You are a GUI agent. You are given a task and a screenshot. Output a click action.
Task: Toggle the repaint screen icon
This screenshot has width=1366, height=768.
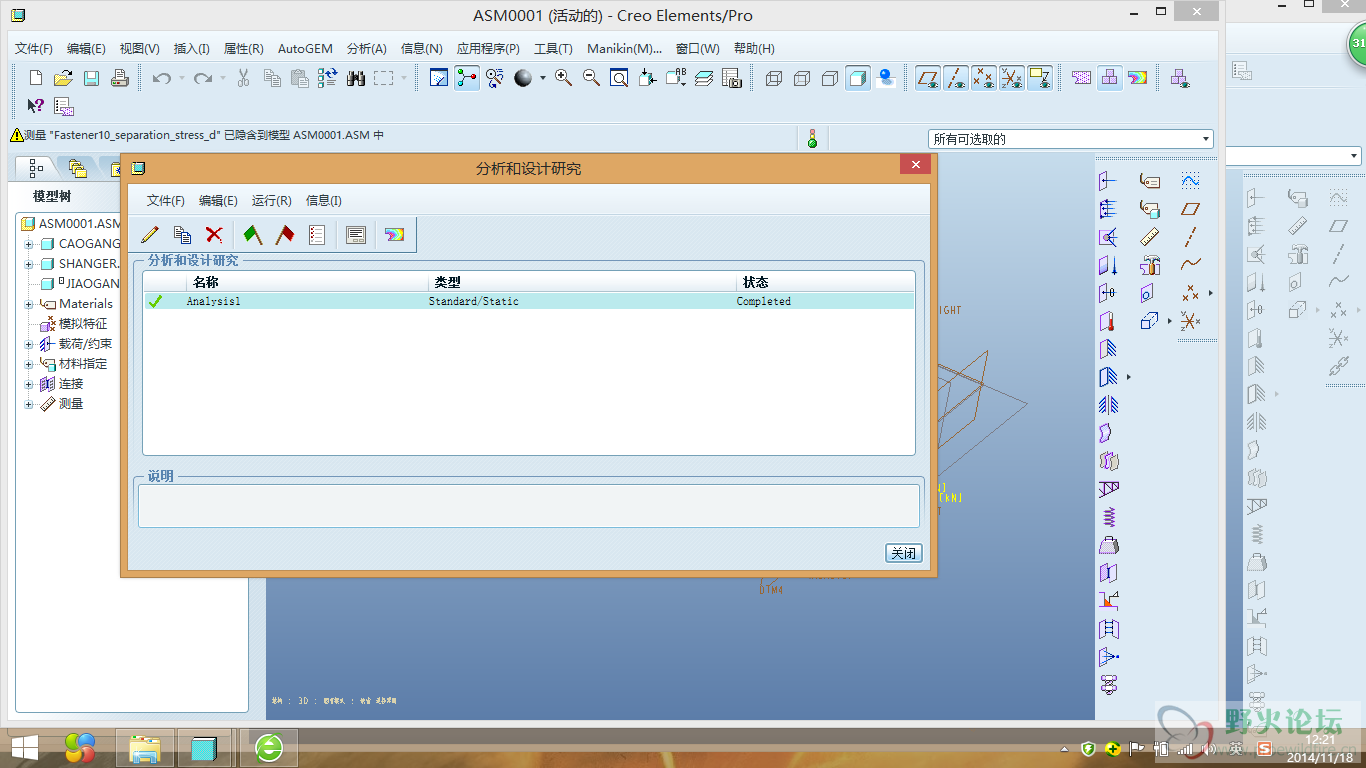click(439, 78)
